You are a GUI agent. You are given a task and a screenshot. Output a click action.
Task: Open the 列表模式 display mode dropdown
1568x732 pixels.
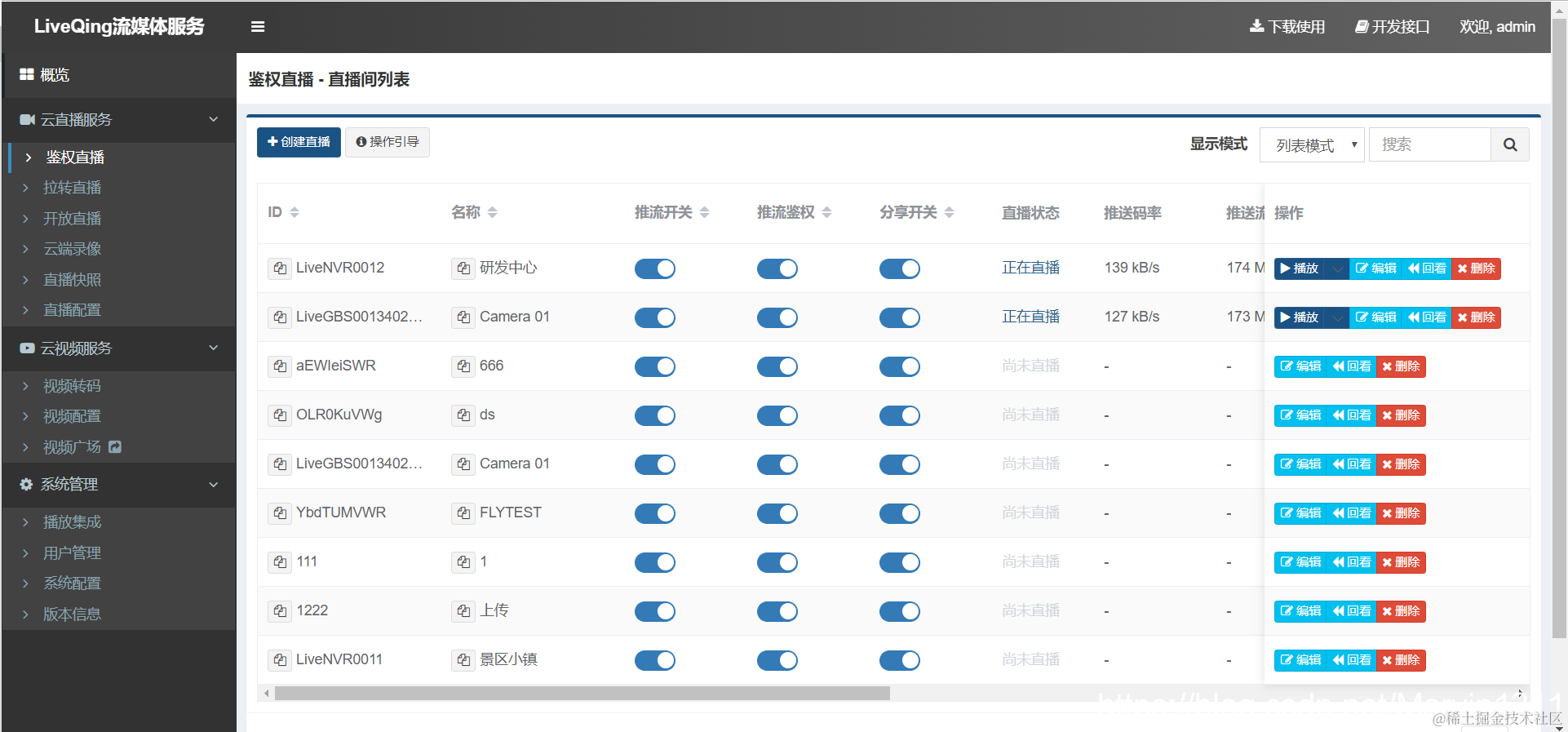[1312, 145]
